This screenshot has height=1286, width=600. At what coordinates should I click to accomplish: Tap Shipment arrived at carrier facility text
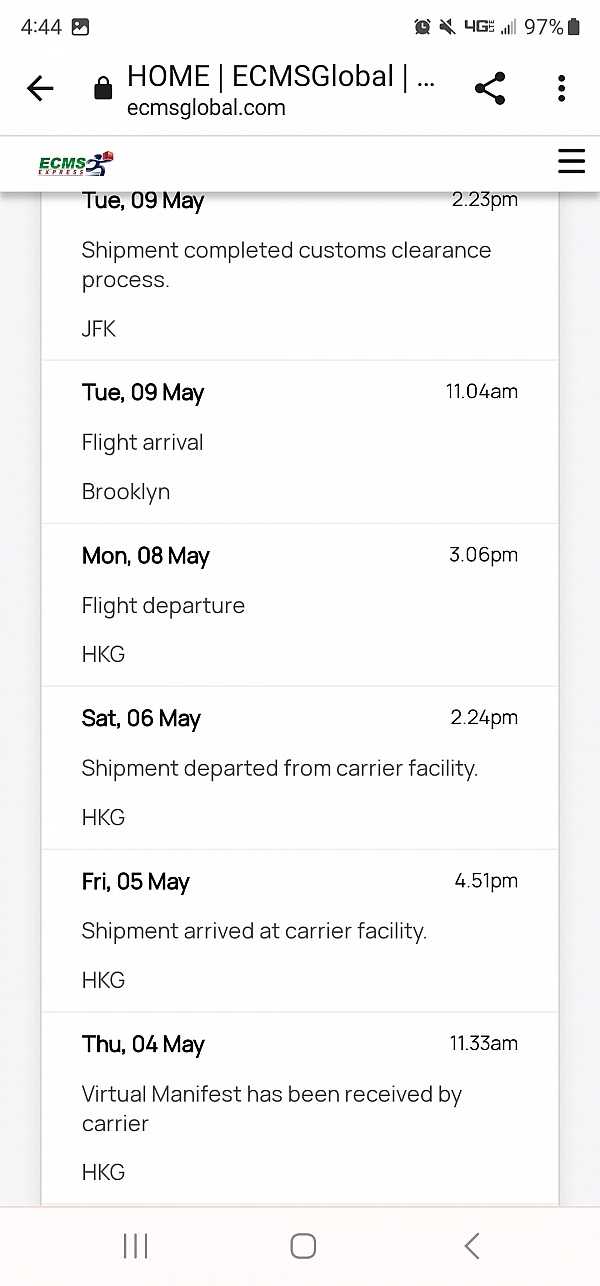pos(254,932)
